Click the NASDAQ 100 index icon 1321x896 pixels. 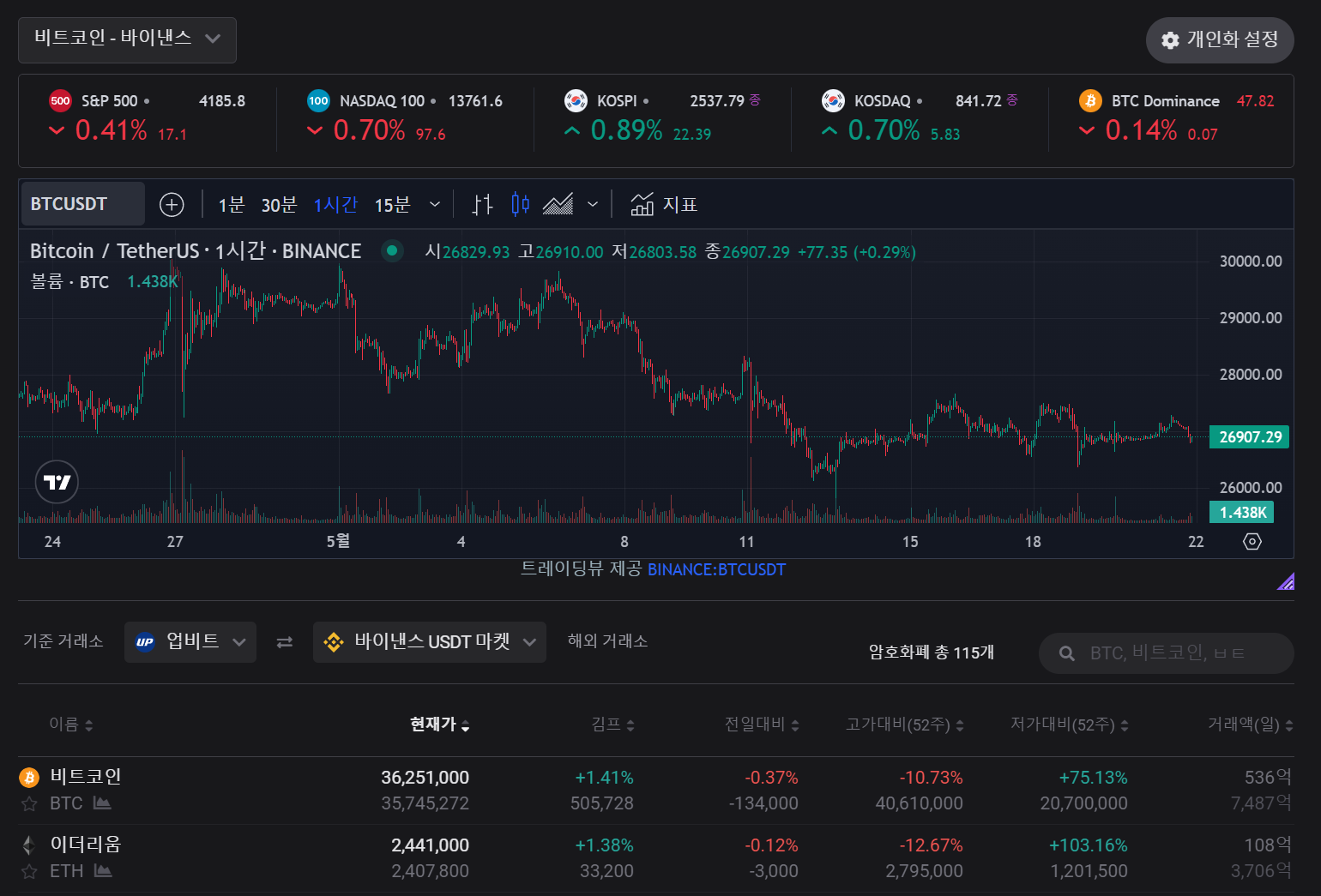click(x=318, y=100)
